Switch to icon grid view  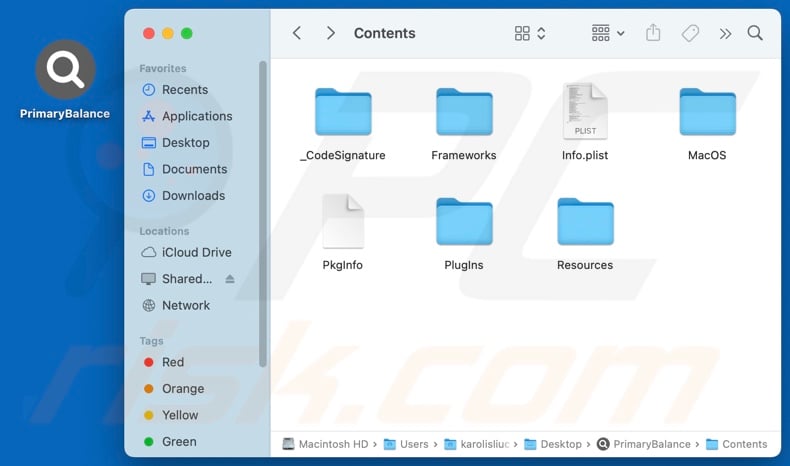pyautogui.click(x=522, y=33)
